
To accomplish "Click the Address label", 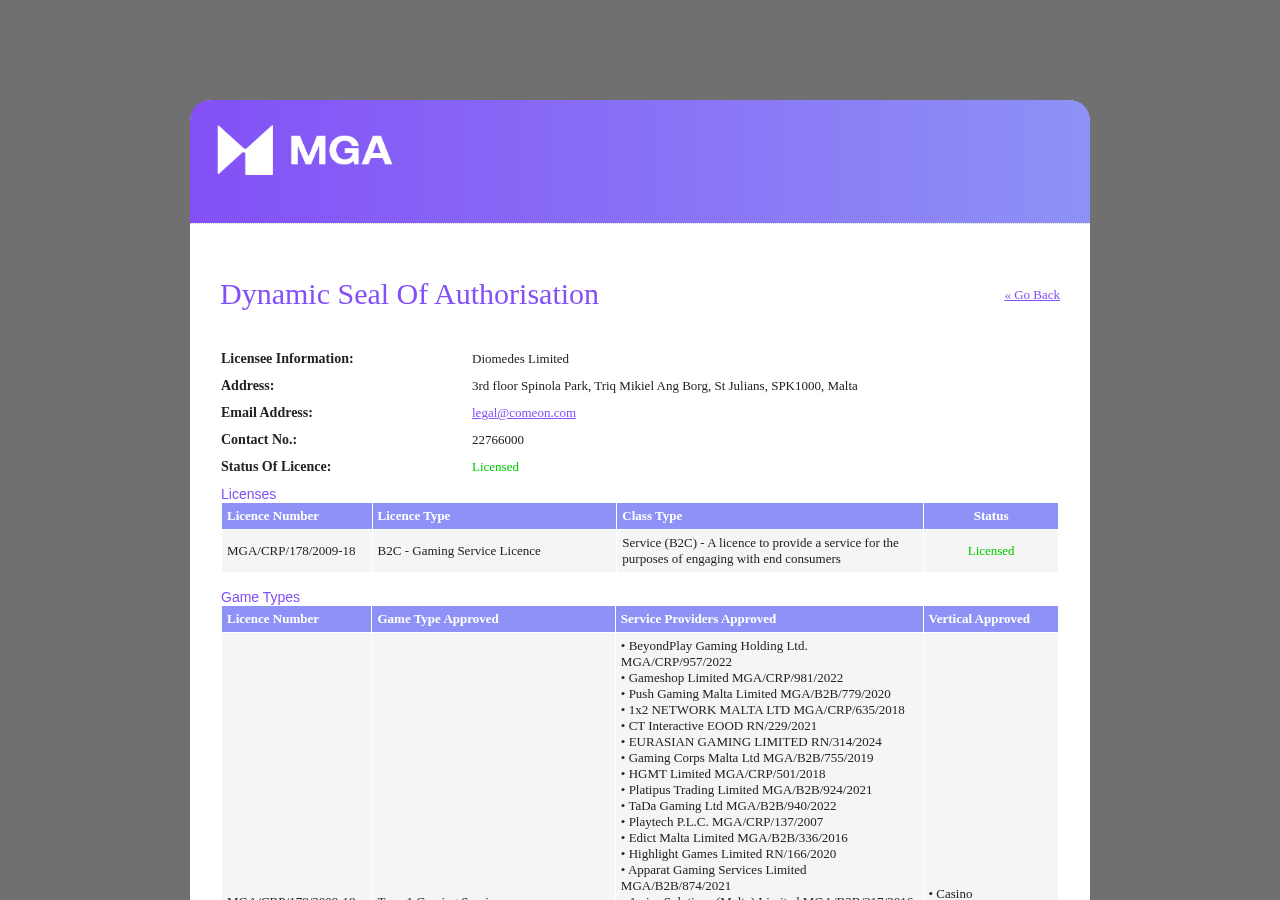I will pos(248,386).
